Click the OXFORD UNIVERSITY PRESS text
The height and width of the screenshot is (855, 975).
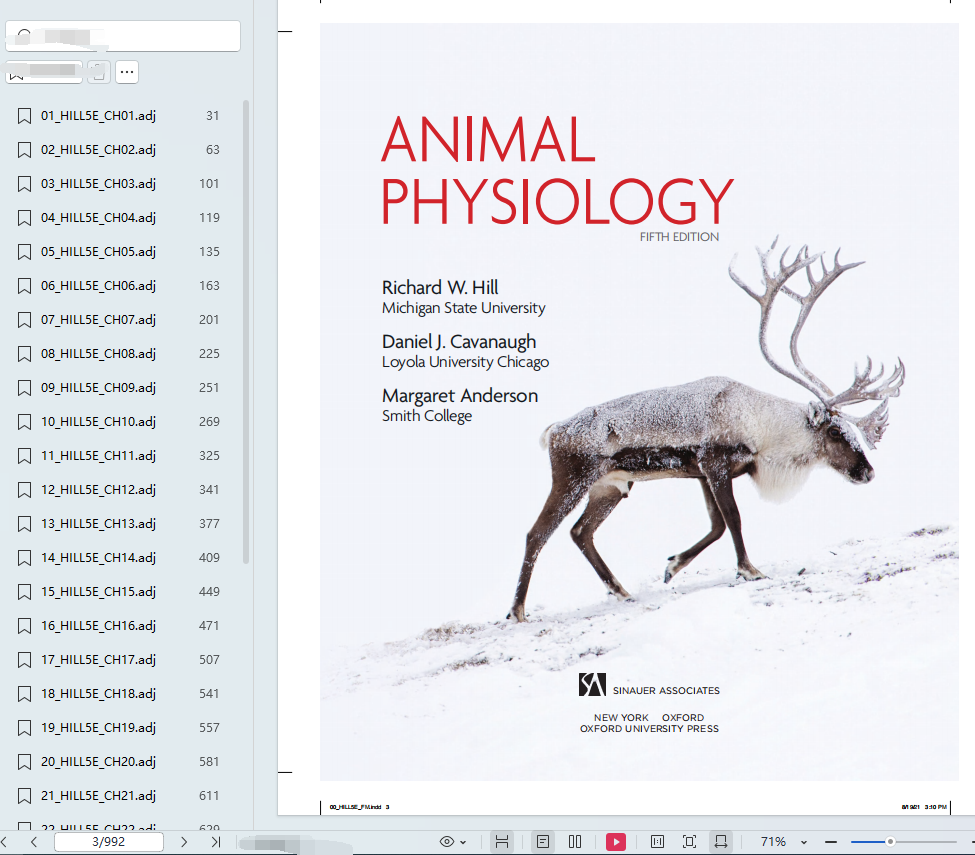[649, 729]
